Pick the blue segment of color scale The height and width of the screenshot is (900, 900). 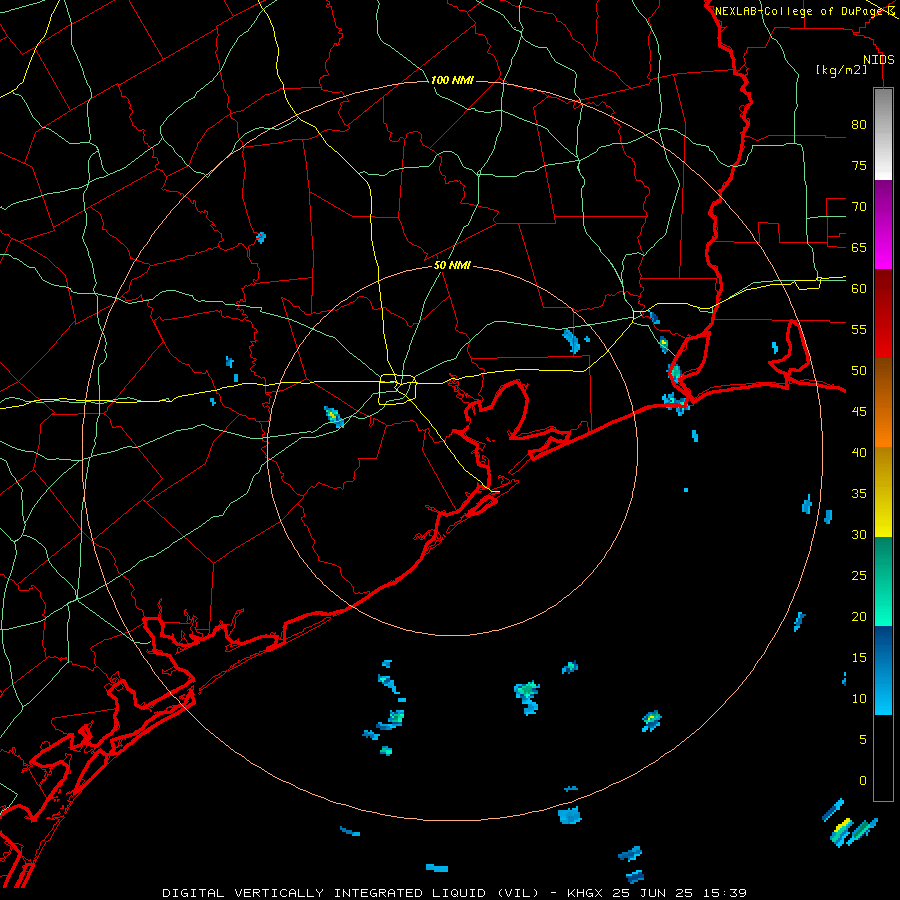[x=883, y=670]
